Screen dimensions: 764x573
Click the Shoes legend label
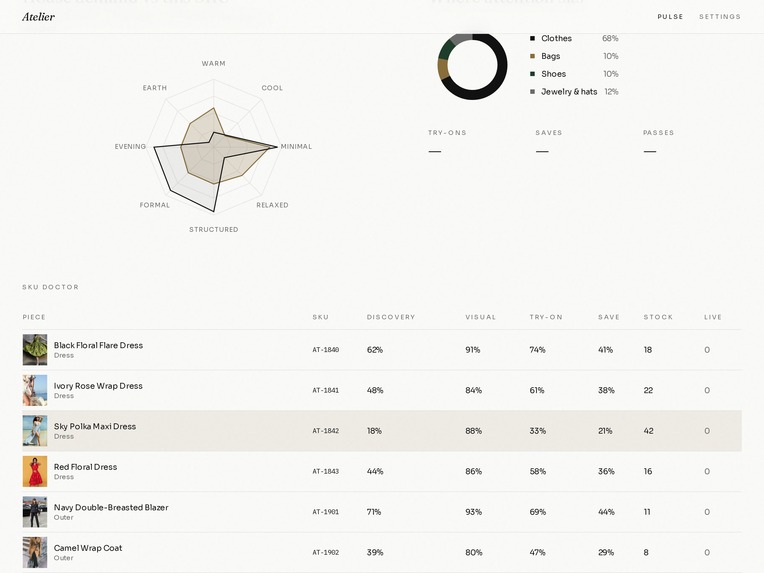tap(554, 74)
